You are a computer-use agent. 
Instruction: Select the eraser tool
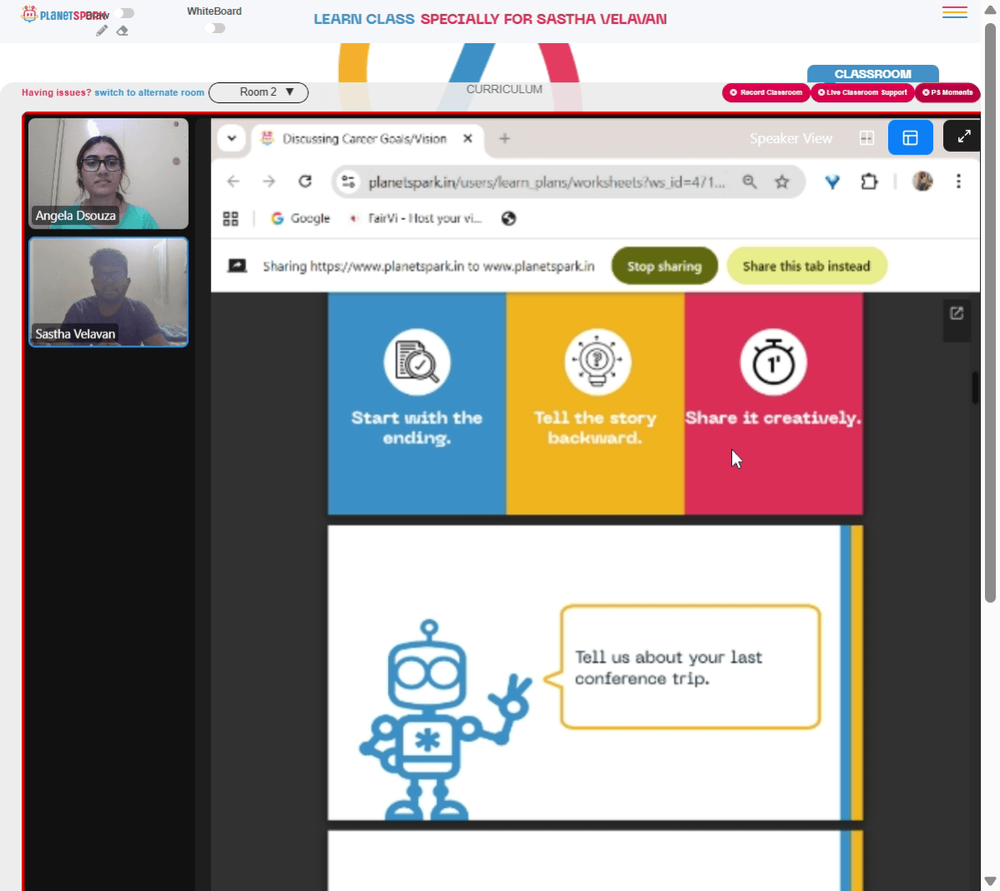(x=122, y=31)
